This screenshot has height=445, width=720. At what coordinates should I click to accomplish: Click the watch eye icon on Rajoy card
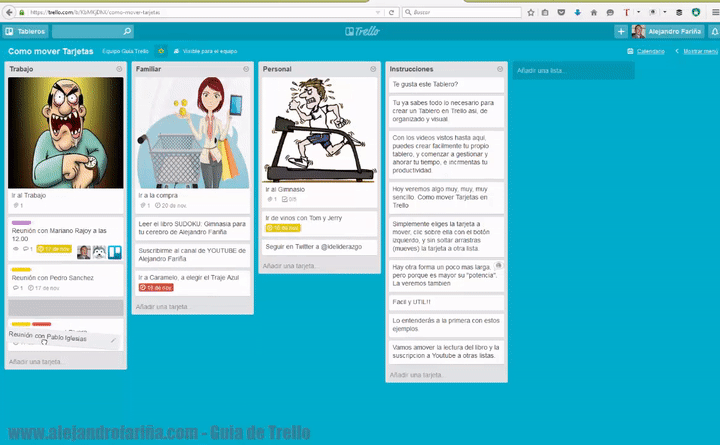[x=16, y=249]
